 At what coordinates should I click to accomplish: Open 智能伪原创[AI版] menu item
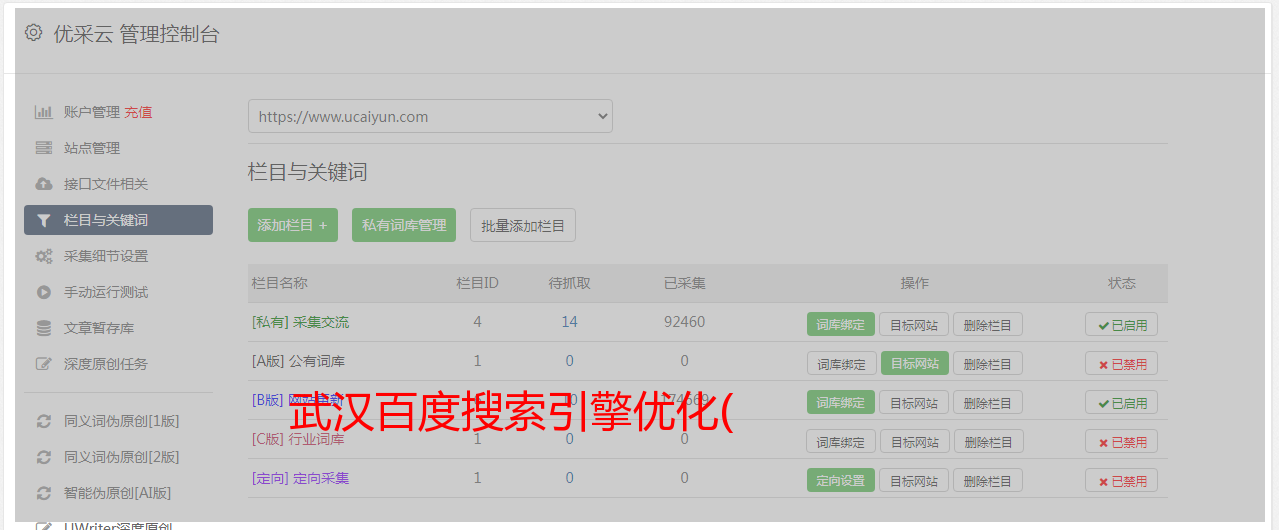(118, 493)
